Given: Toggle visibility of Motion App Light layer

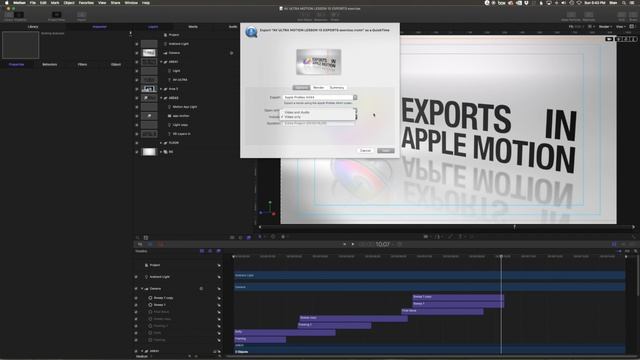Looking at the screenshot, I should (137, 107).
